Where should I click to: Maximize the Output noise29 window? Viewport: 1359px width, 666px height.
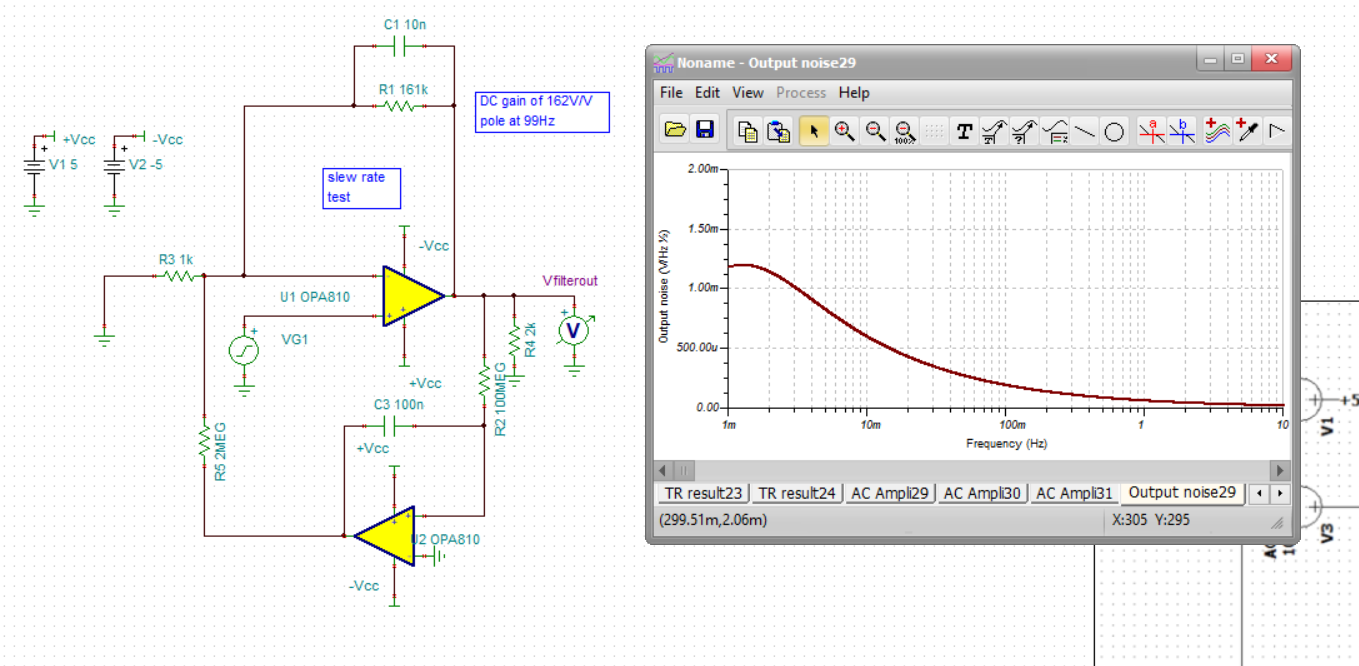(x=1238, y=60)
